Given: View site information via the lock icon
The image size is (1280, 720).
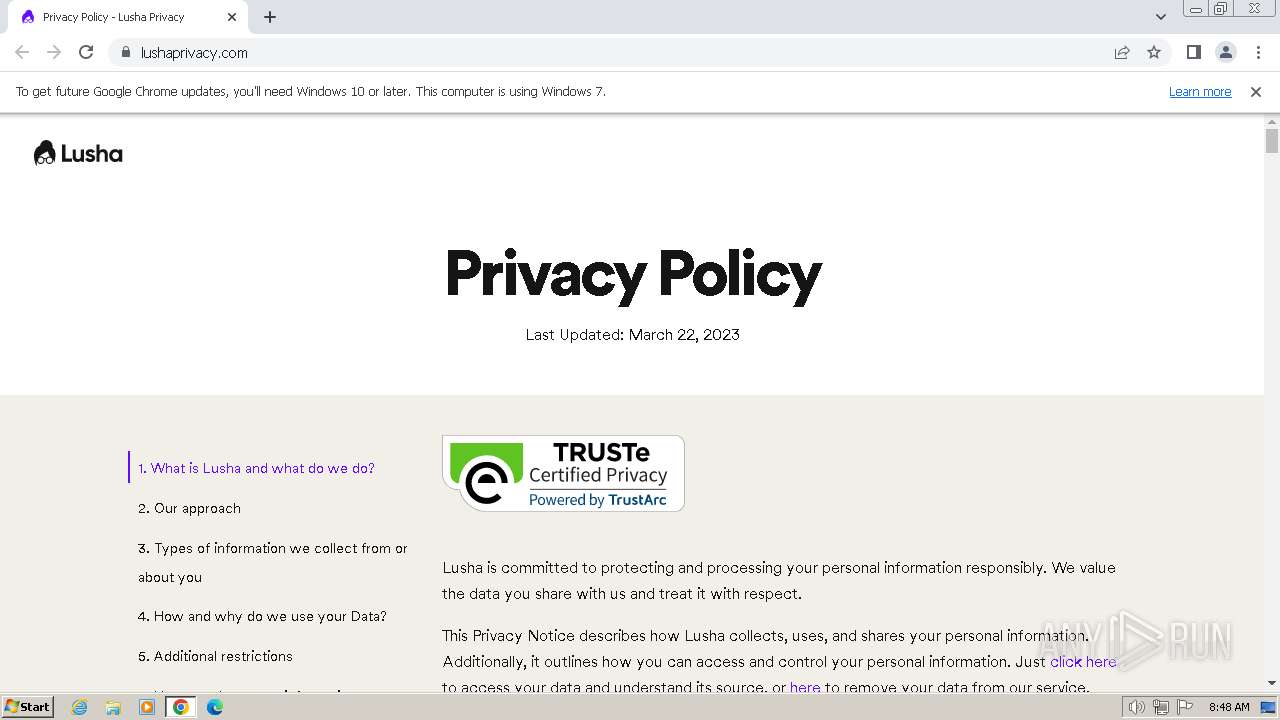Looking at the screenshot, I should 126,52.
